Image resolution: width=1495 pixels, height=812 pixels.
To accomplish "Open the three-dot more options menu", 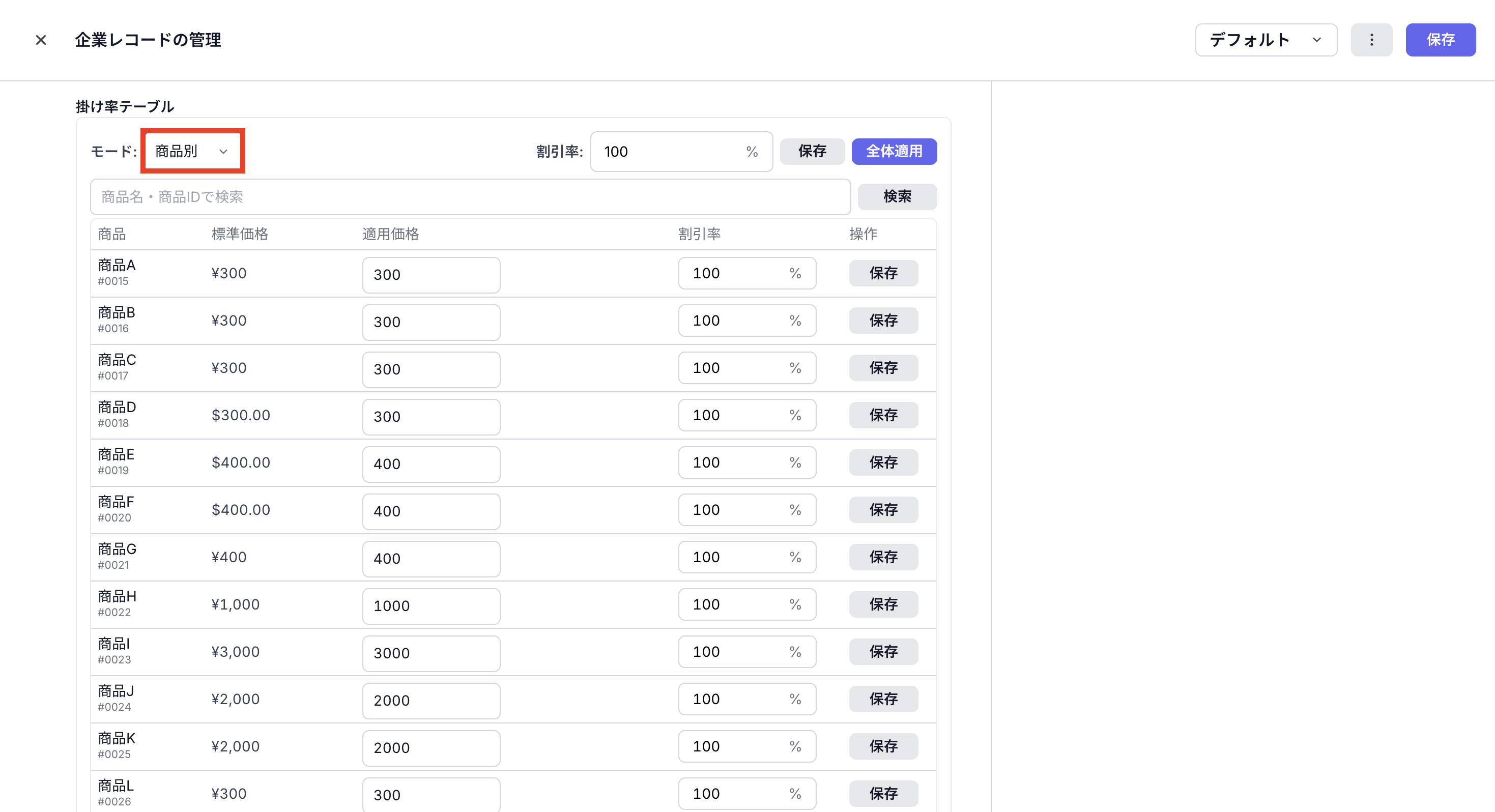I will click(1371, 40).
